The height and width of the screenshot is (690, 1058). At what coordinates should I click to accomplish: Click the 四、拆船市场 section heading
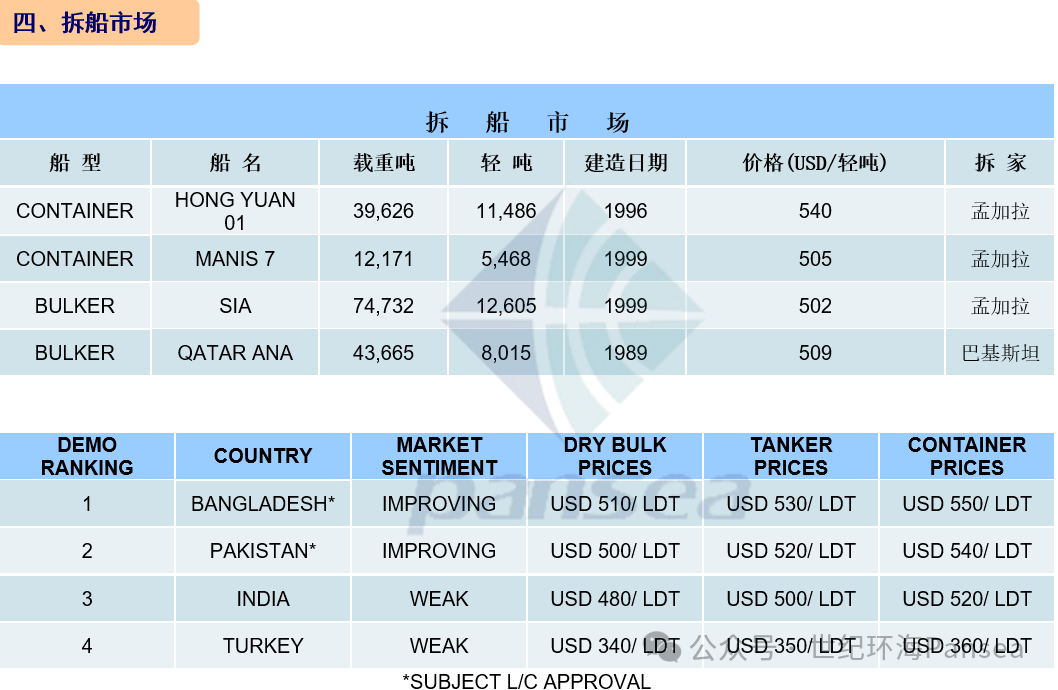pos(85,22)
